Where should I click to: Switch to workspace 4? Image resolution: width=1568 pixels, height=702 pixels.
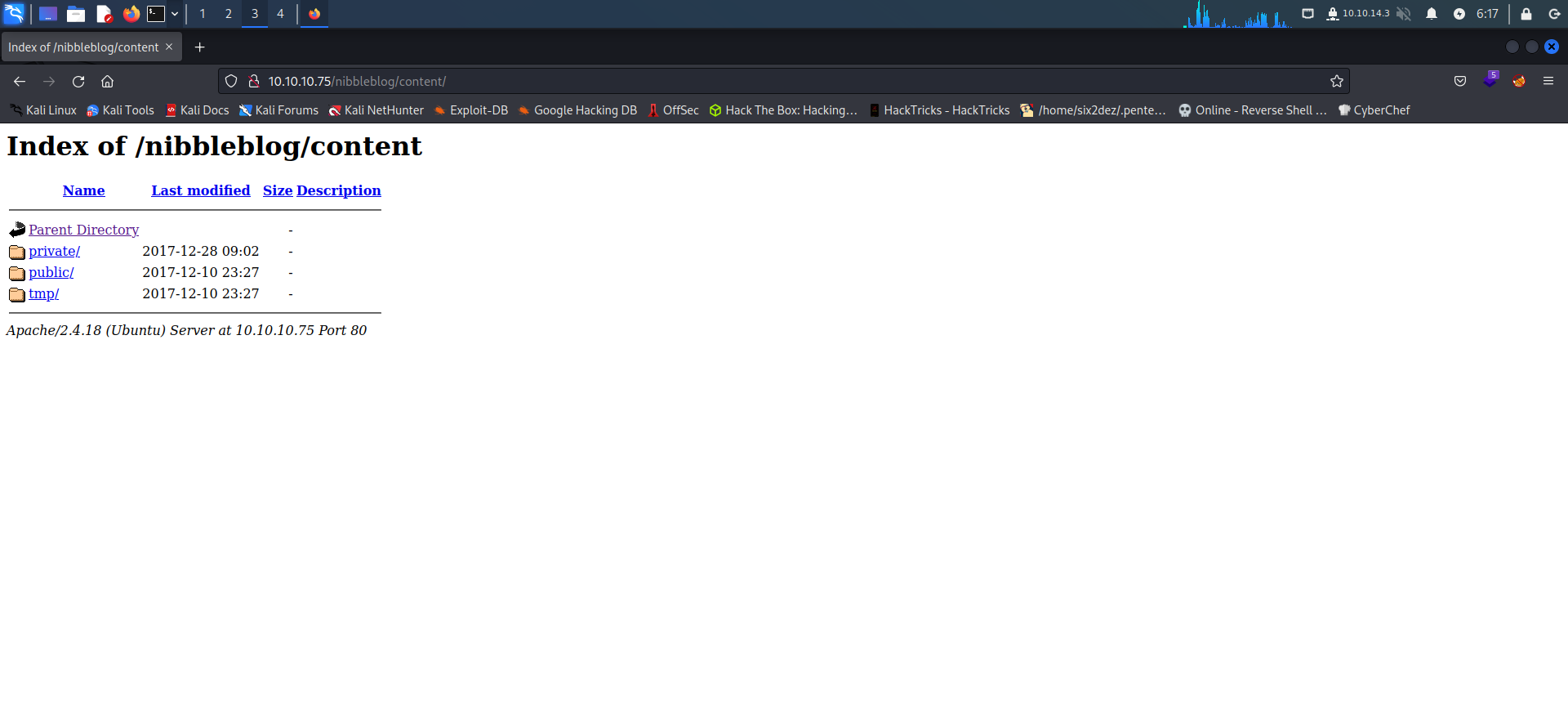(x=280, y=14)
